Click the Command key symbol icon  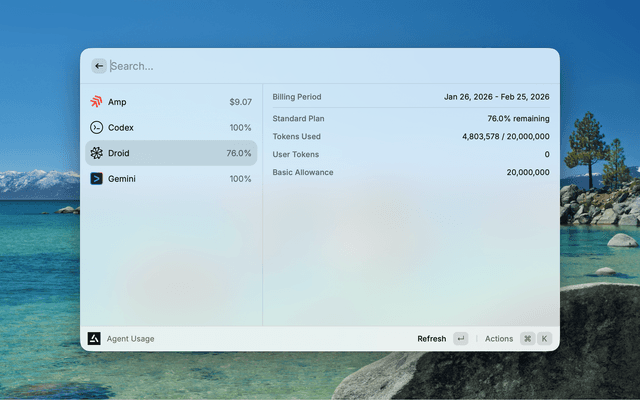tap(527, 339)
